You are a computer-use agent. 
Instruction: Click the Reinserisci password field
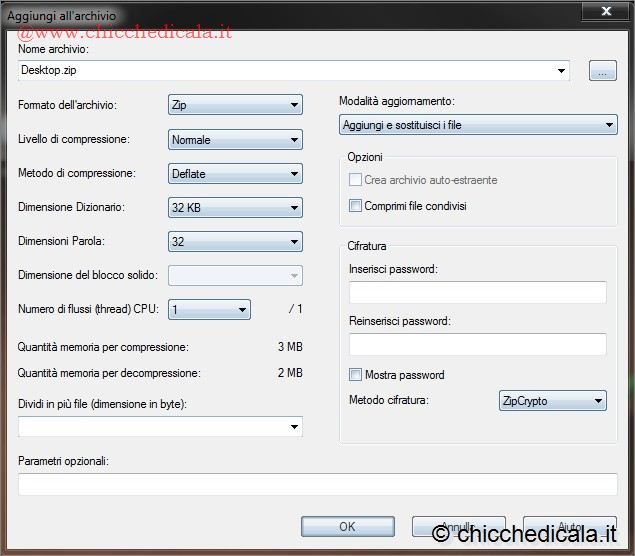[x=477, y=344]
